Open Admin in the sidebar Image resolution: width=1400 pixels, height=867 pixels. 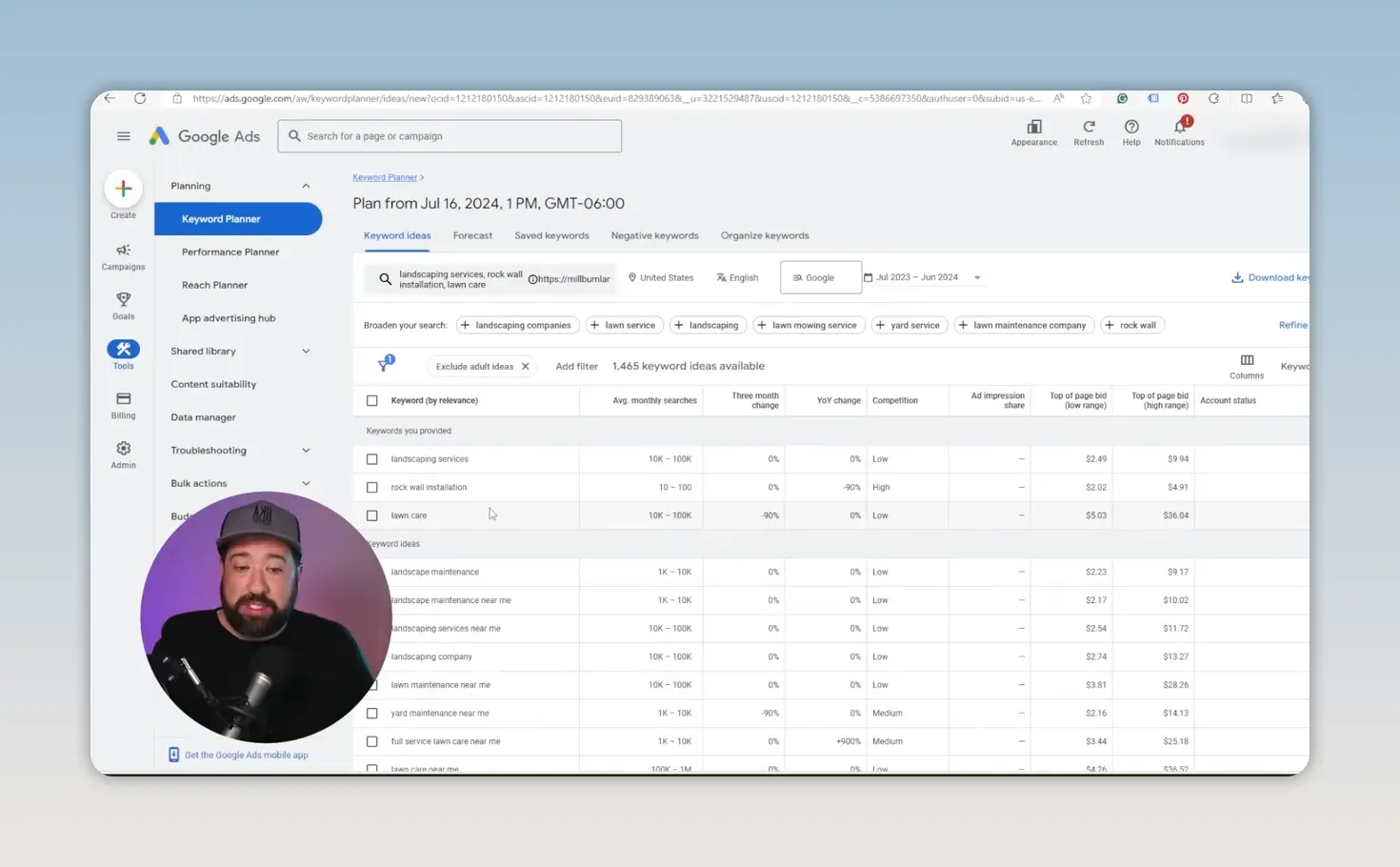pos(123,454)
